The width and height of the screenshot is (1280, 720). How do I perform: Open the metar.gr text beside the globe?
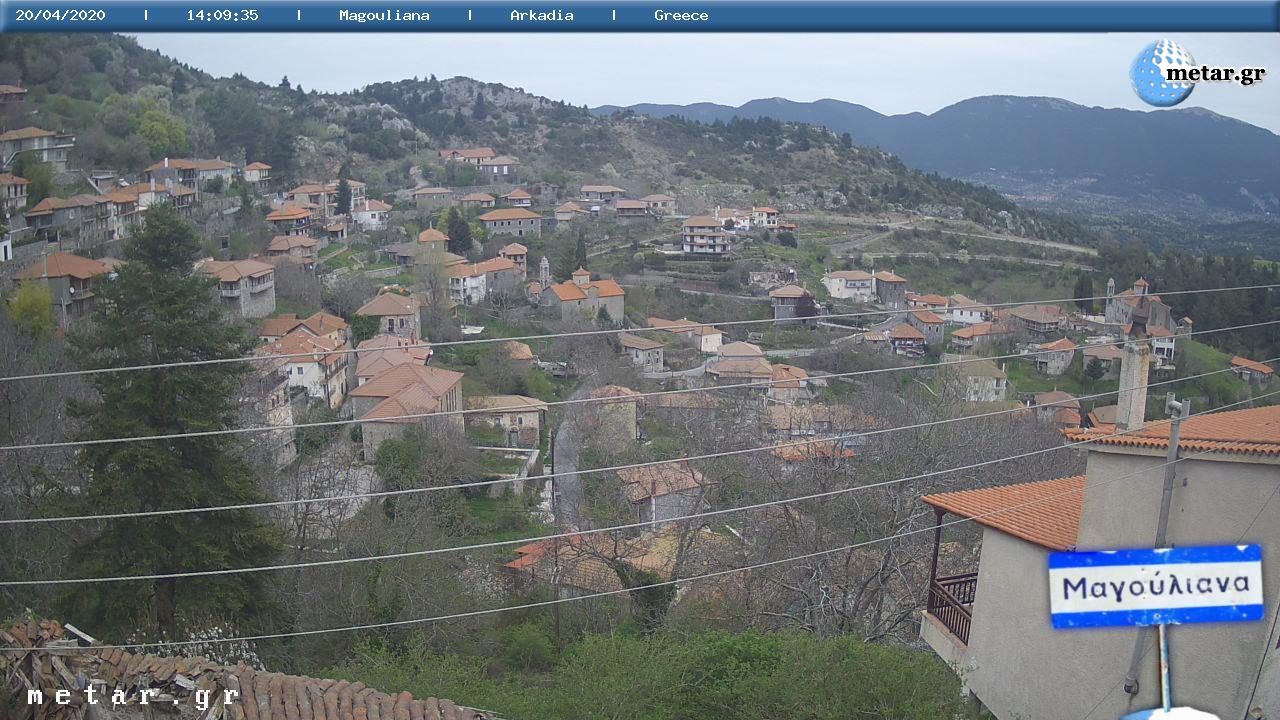(x=1215, y=74)
